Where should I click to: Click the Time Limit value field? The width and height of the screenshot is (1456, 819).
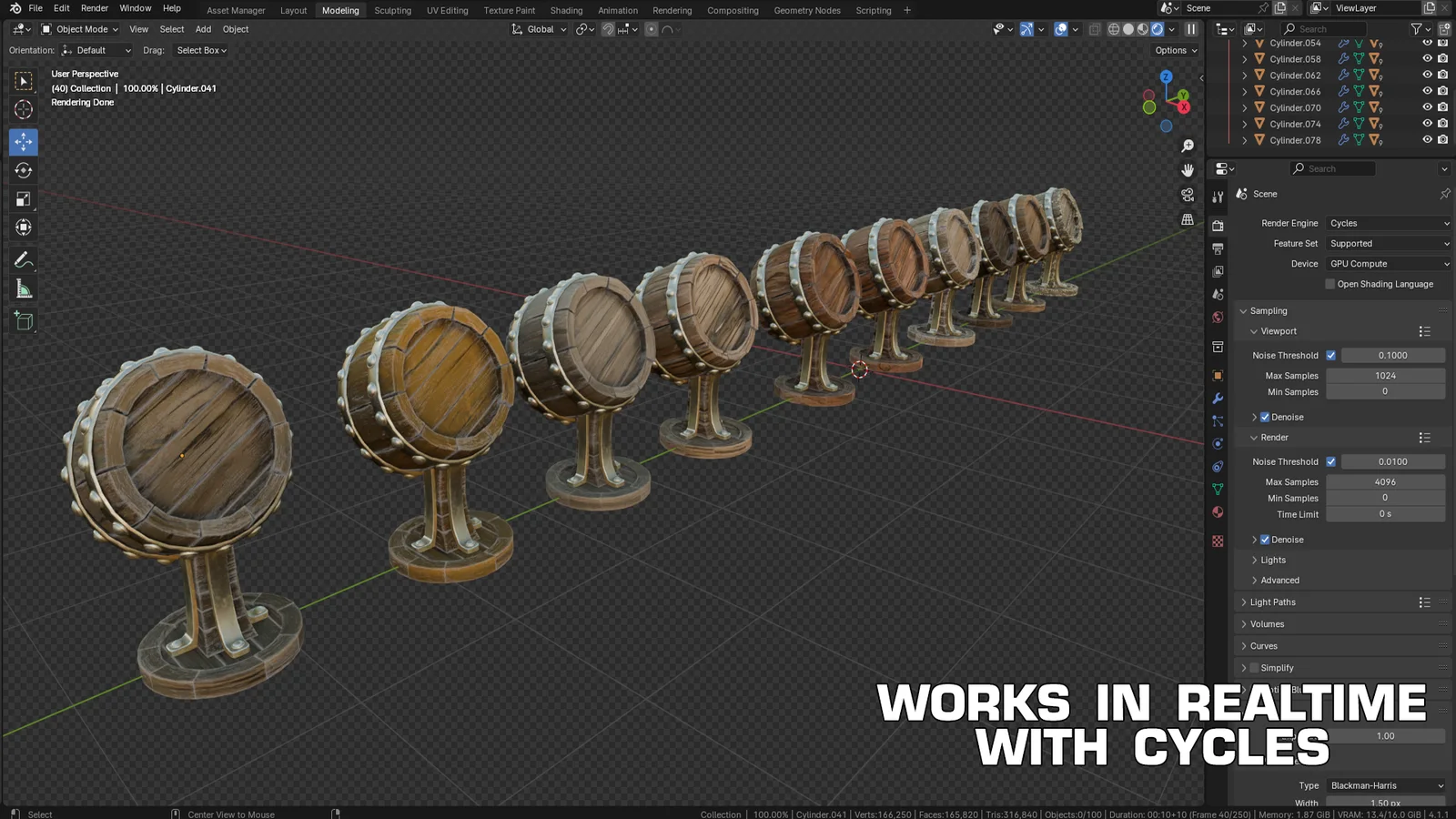coord(1386,514)
